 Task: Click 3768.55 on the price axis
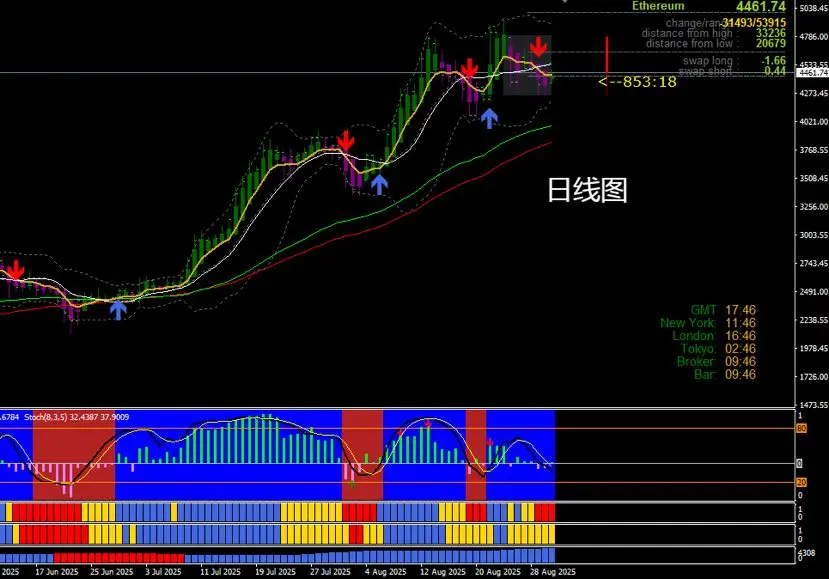[814, 150]
